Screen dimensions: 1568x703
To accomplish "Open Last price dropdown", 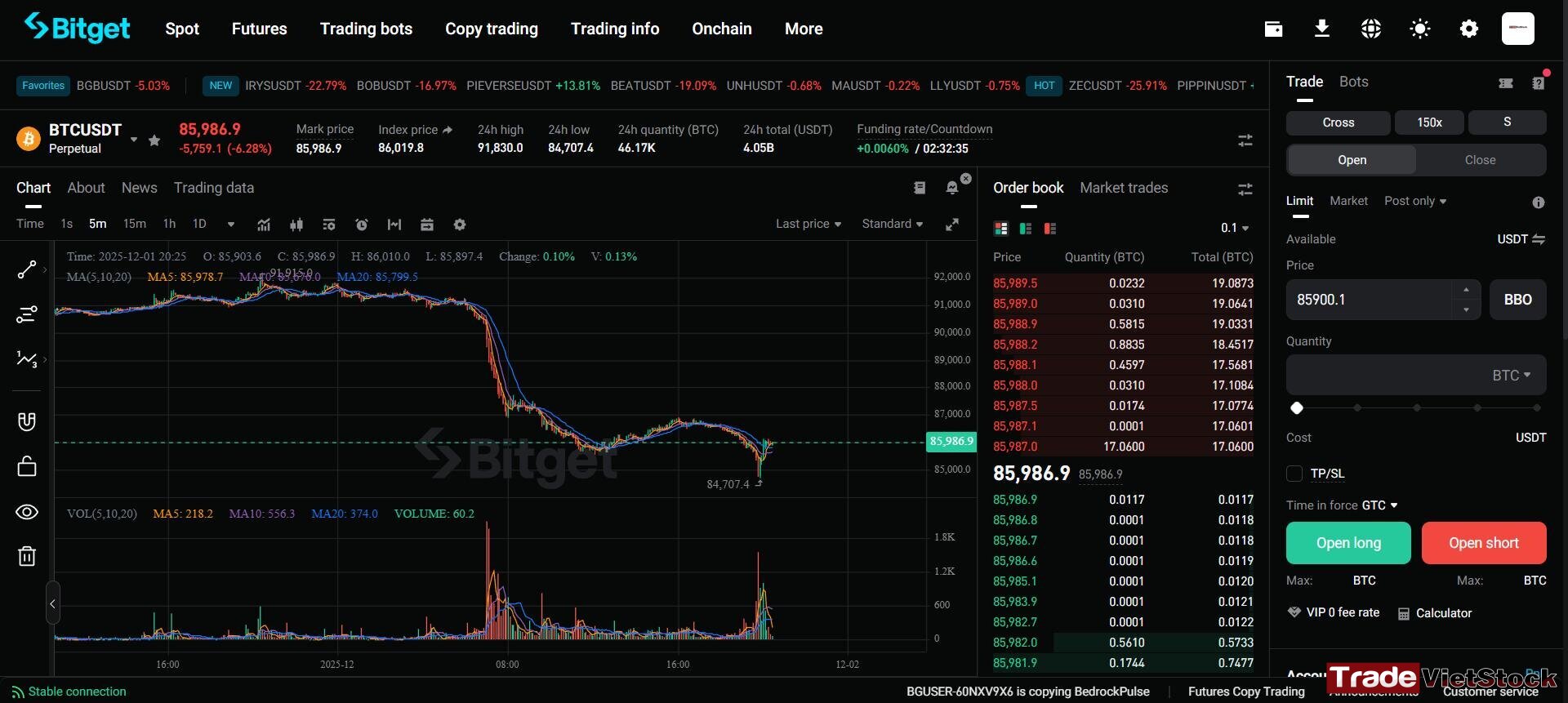I will [x=808, y=224].
